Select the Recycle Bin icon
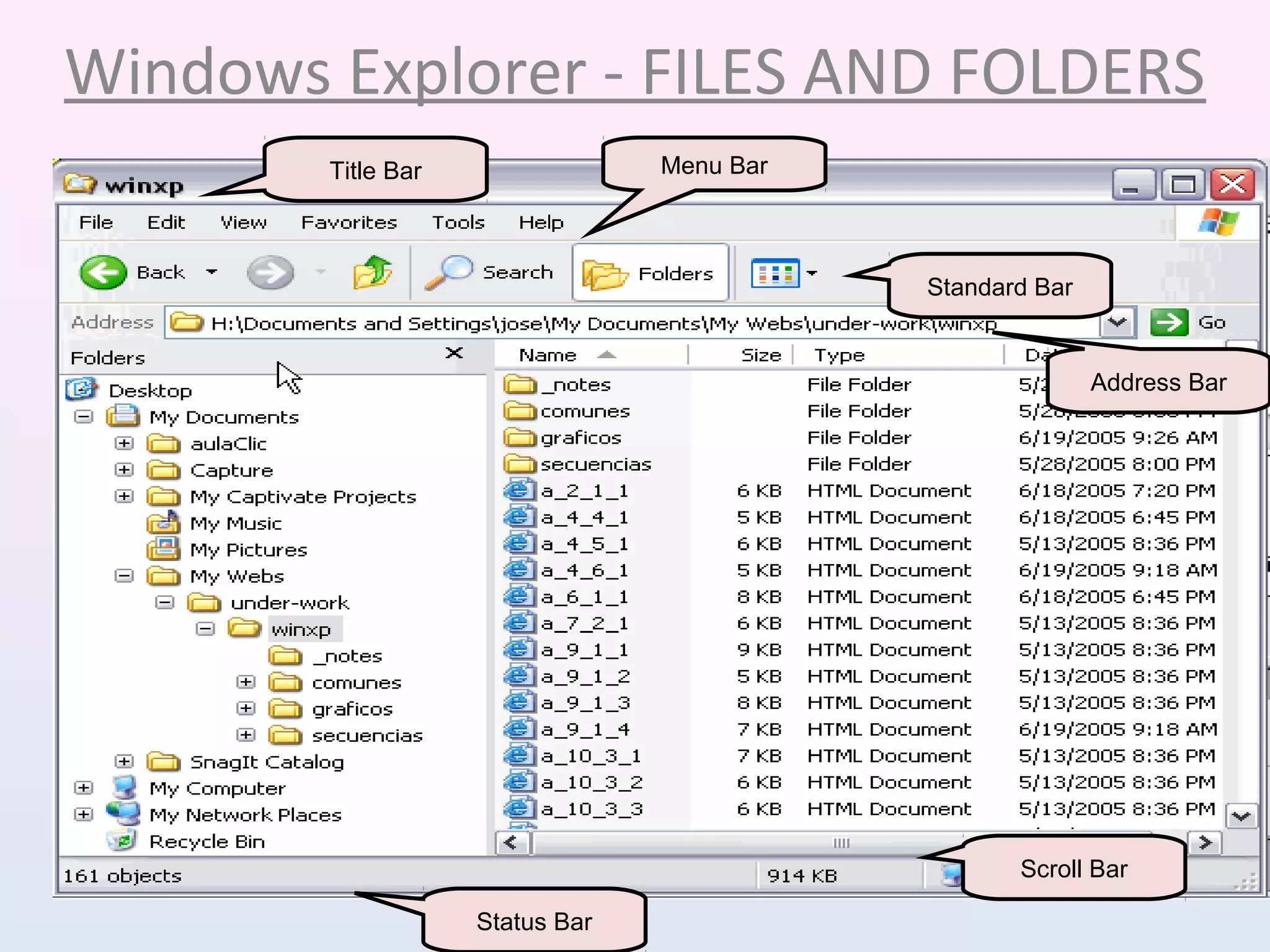The height and width of the screenshot is (952, 1270). 122,840
